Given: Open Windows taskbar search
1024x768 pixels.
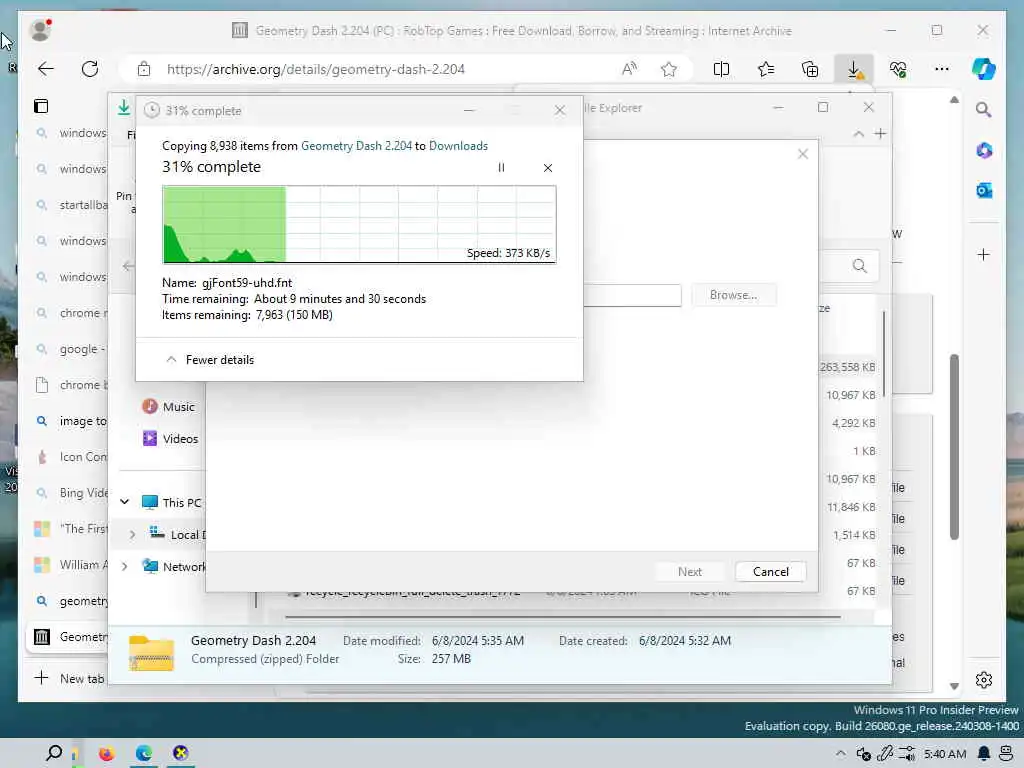Looking at the screenshot, I should [54, 753].
